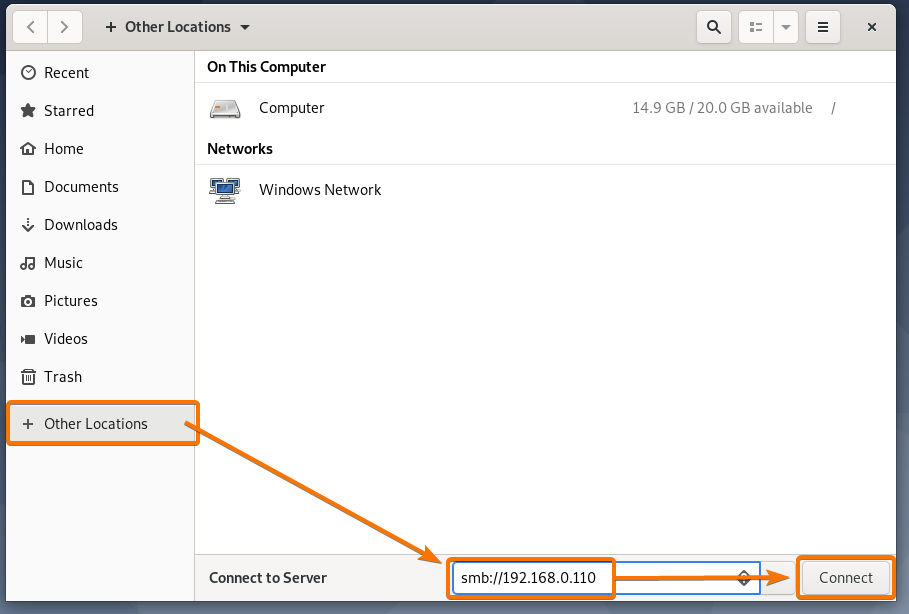The height and width of the screenshot is (614, 909).
Task: Open Downloads from the sidebar
Action: 80,225
